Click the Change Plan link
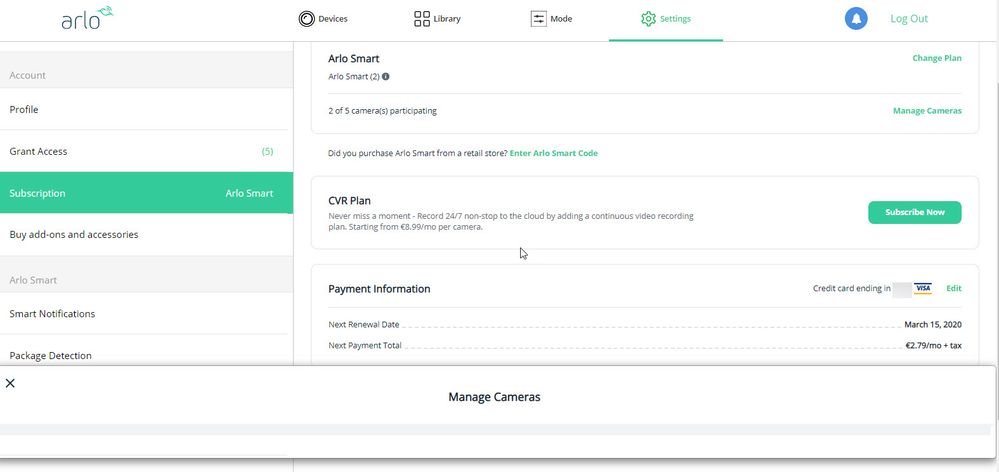Viewport: 999px width, 472px height. pyautogui.click(x=937, y=58)
